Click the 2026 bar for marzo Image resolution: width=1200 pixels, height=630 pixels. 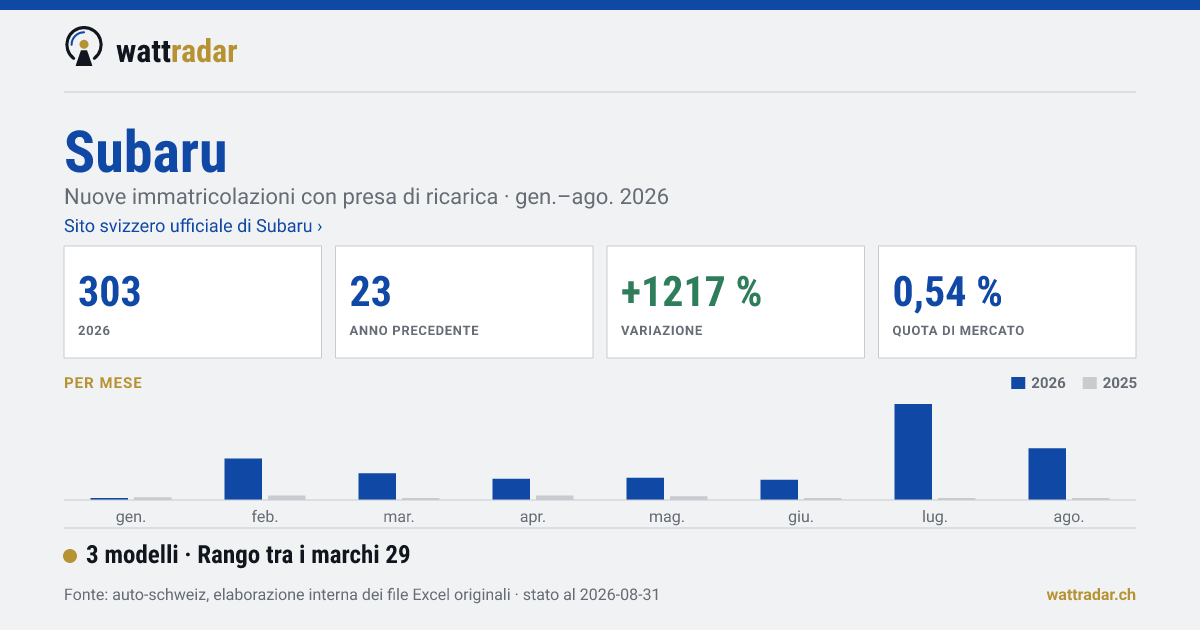(377, 486)
